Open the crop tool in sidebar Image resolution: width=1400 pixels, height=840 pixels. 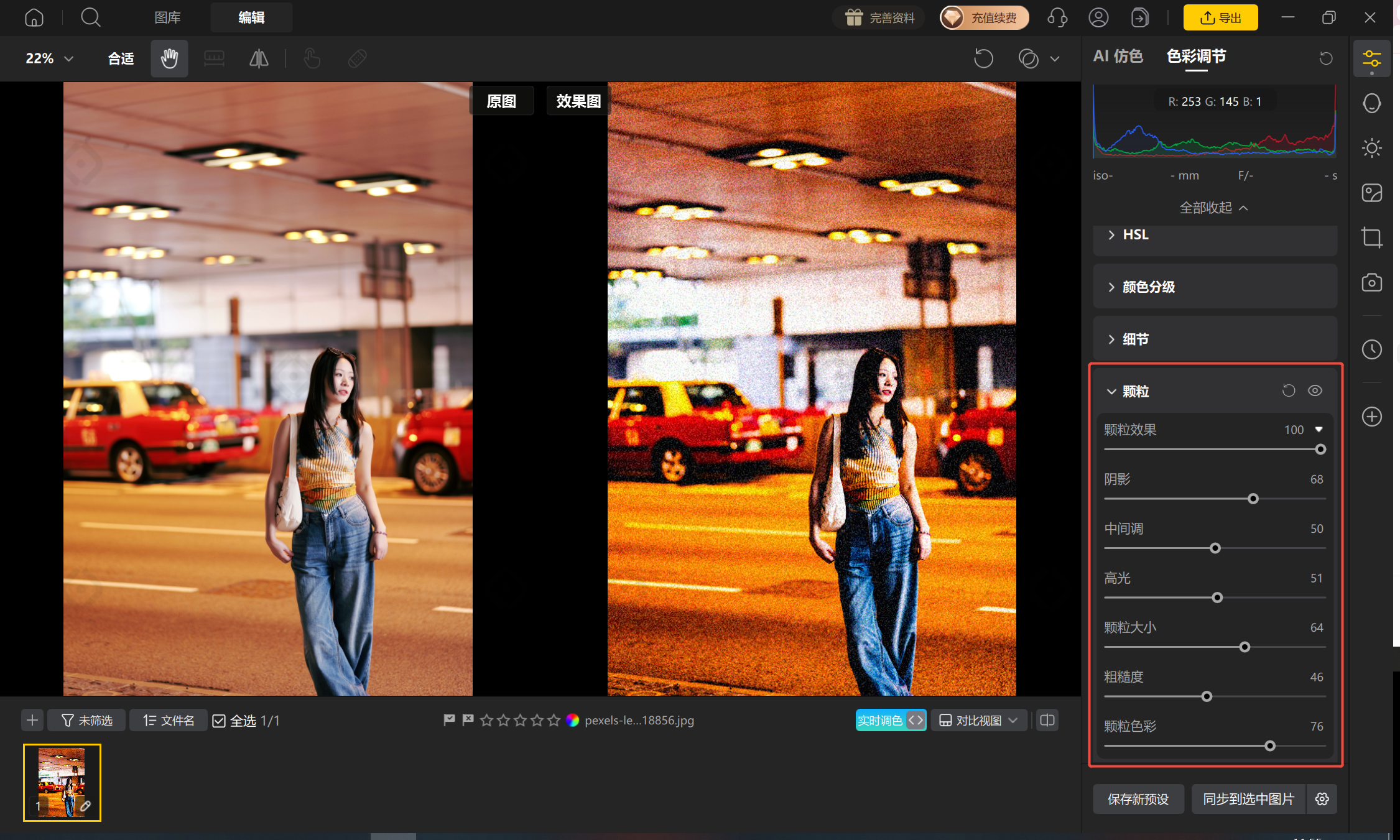(1371, 238)
